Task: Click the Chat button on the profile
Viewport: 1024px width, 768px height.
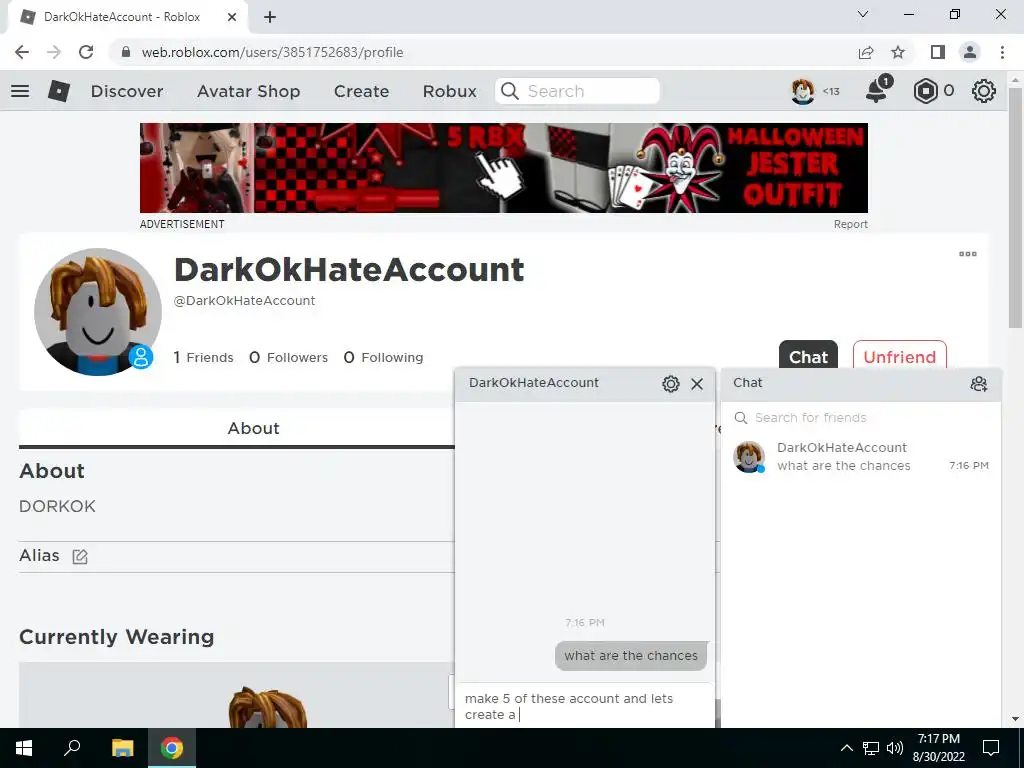Action: (x=808, y=357)
